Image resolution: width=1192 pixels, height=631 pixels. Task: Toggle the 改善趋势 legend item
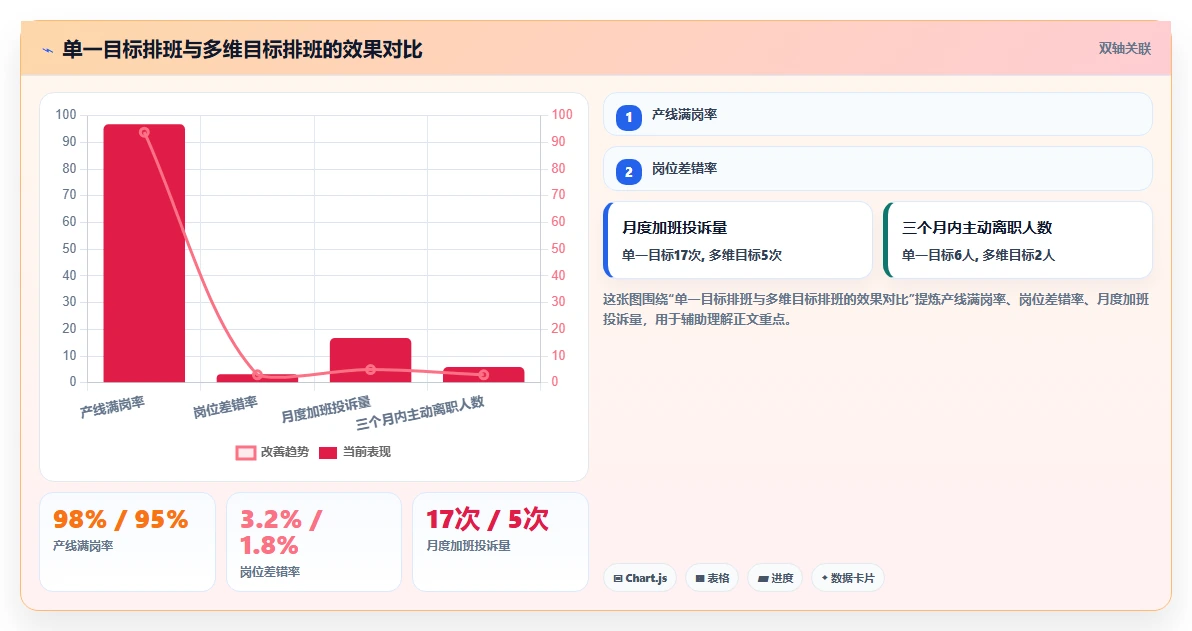(x=272, y=452)
